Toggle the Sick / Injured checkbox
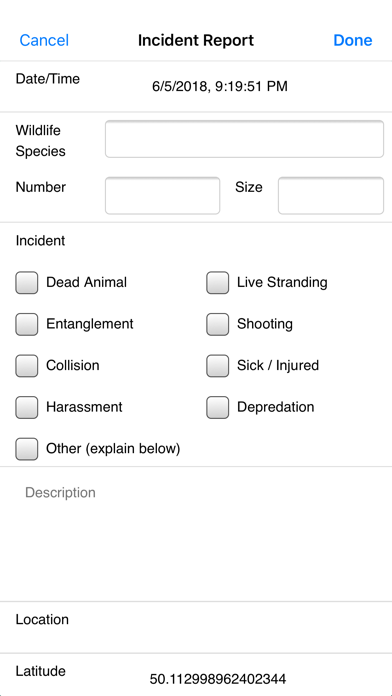392x696 pixels. point(218,366)
